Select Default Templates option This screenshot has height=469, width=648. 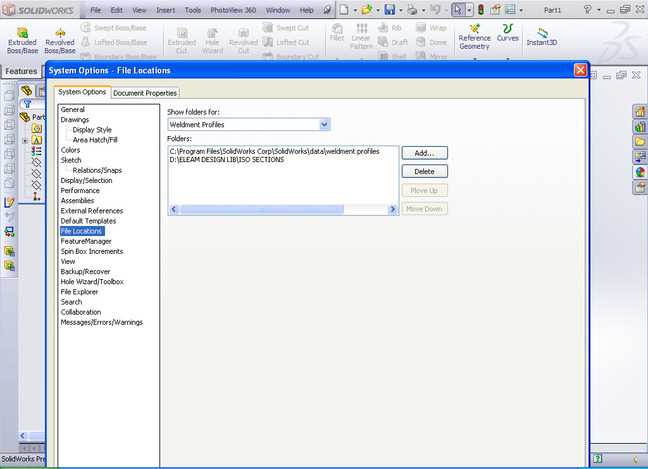coord(88,221)
